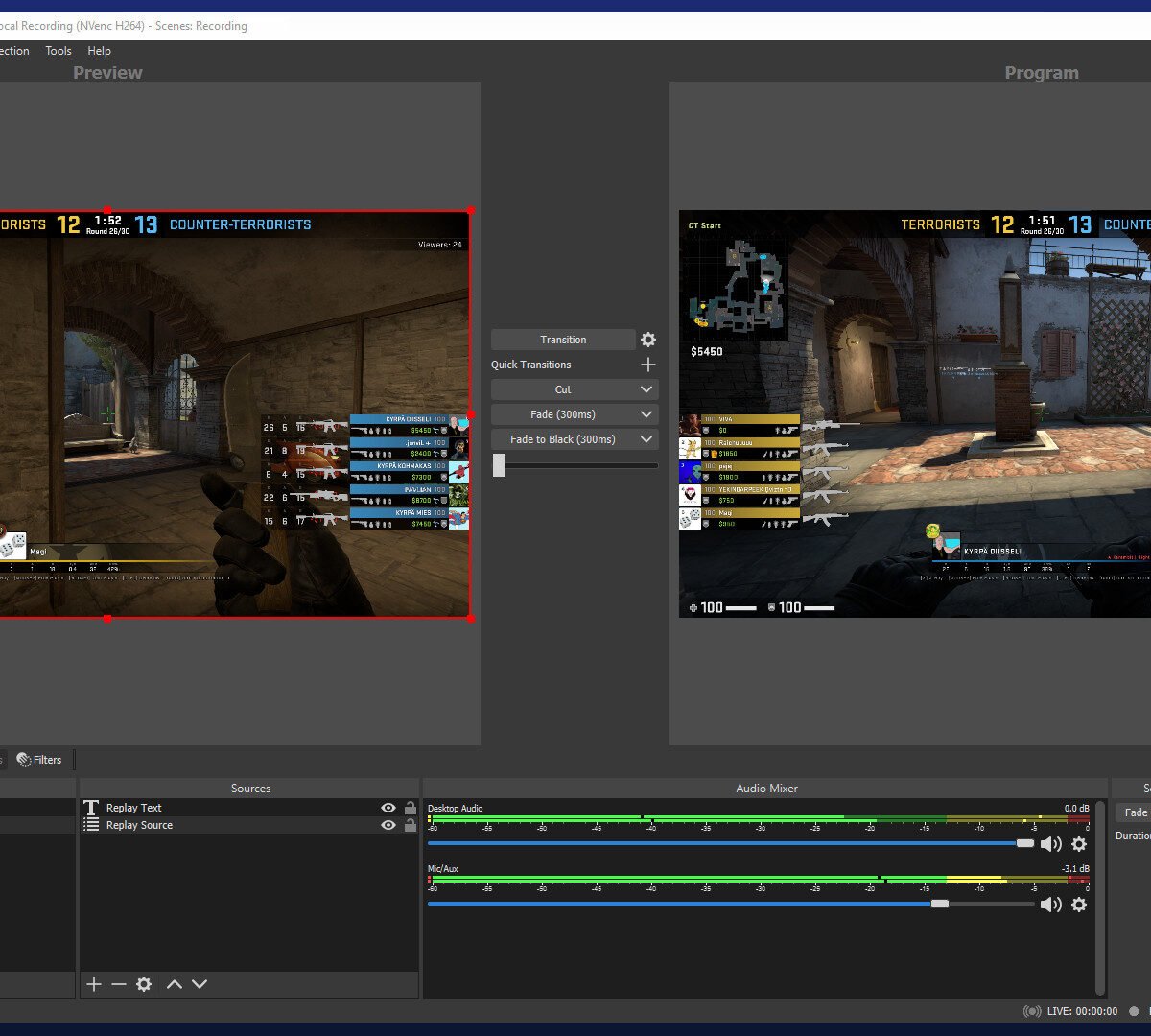Hide the Replay Source item
This screenshot has height=1036, width=1151.
point(388,825)
